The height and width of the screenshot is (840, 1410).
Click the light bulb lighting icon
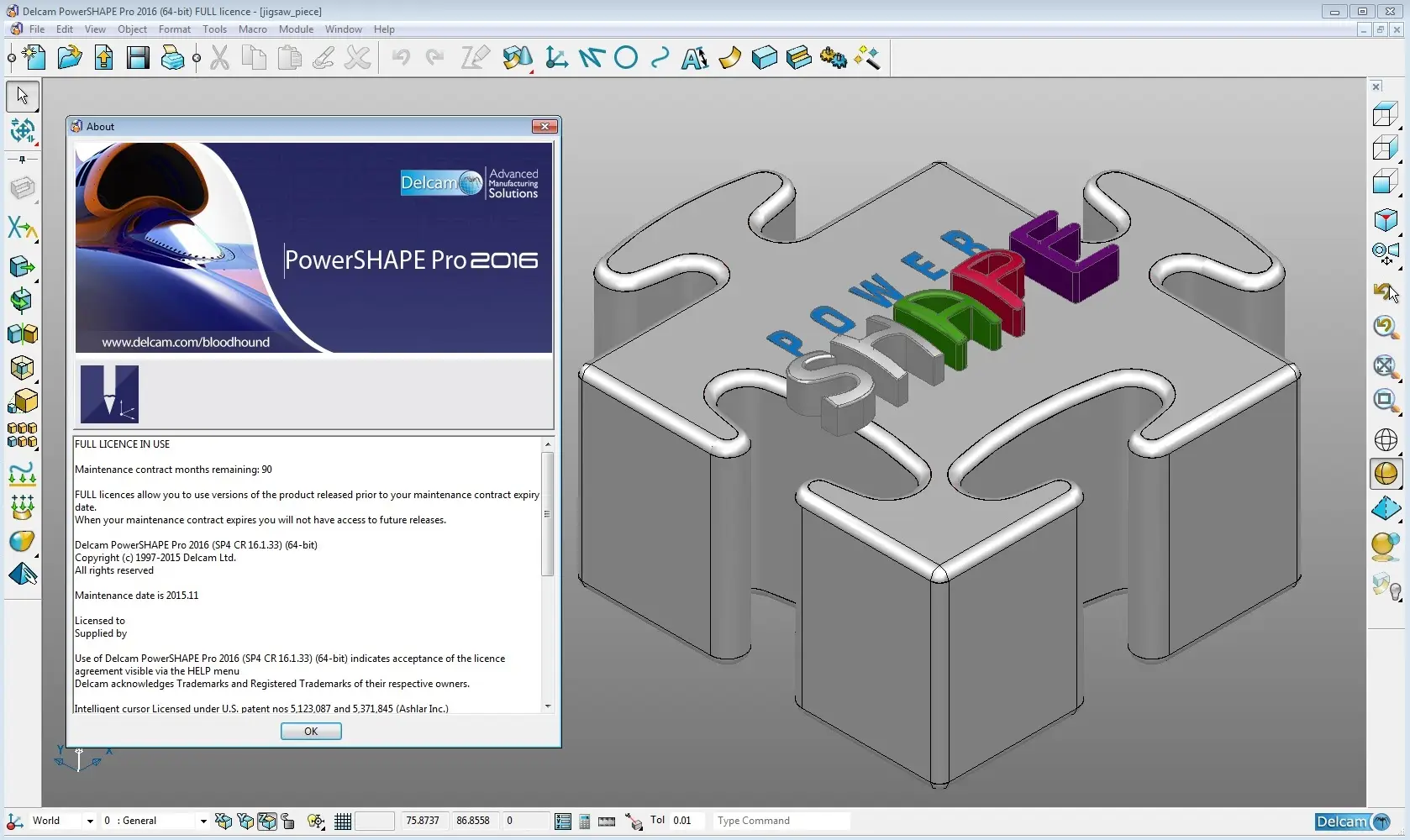coord(1386,586)
